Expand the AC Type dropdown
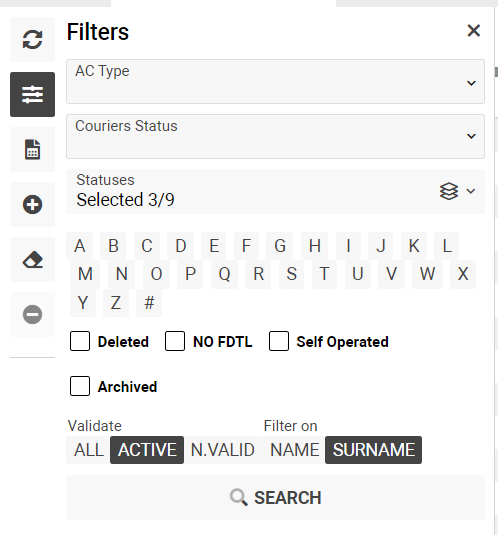498x535 pixels. click(275, 82)
